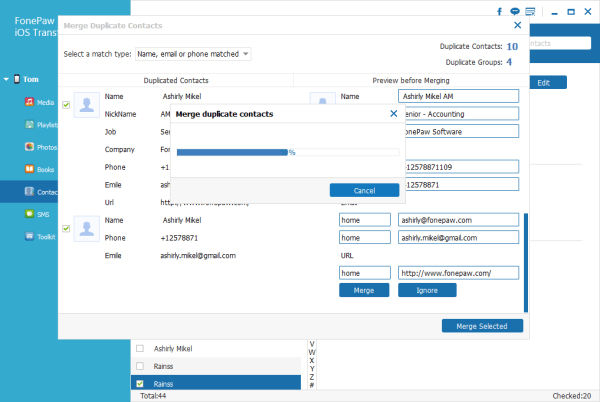
Task: Open the Playlists category
Action: [41, 125]
